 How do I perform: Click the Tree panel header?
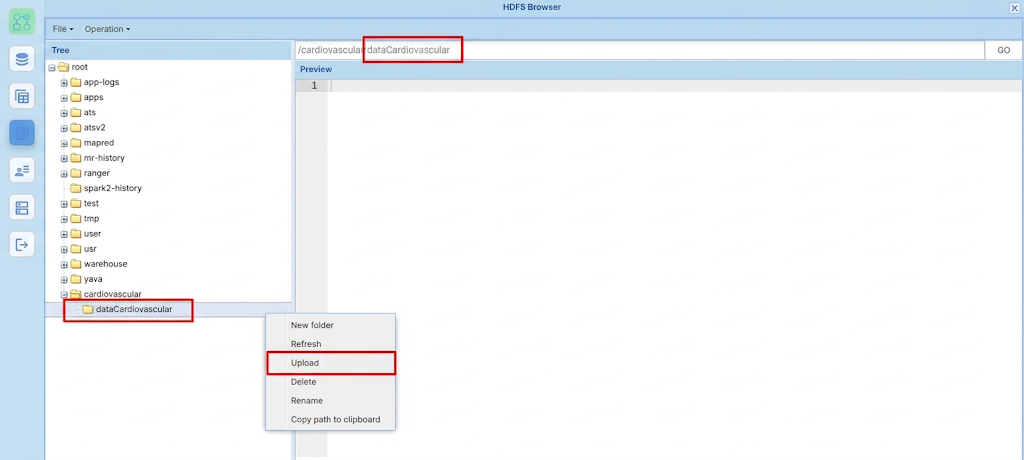pos(168,50)
